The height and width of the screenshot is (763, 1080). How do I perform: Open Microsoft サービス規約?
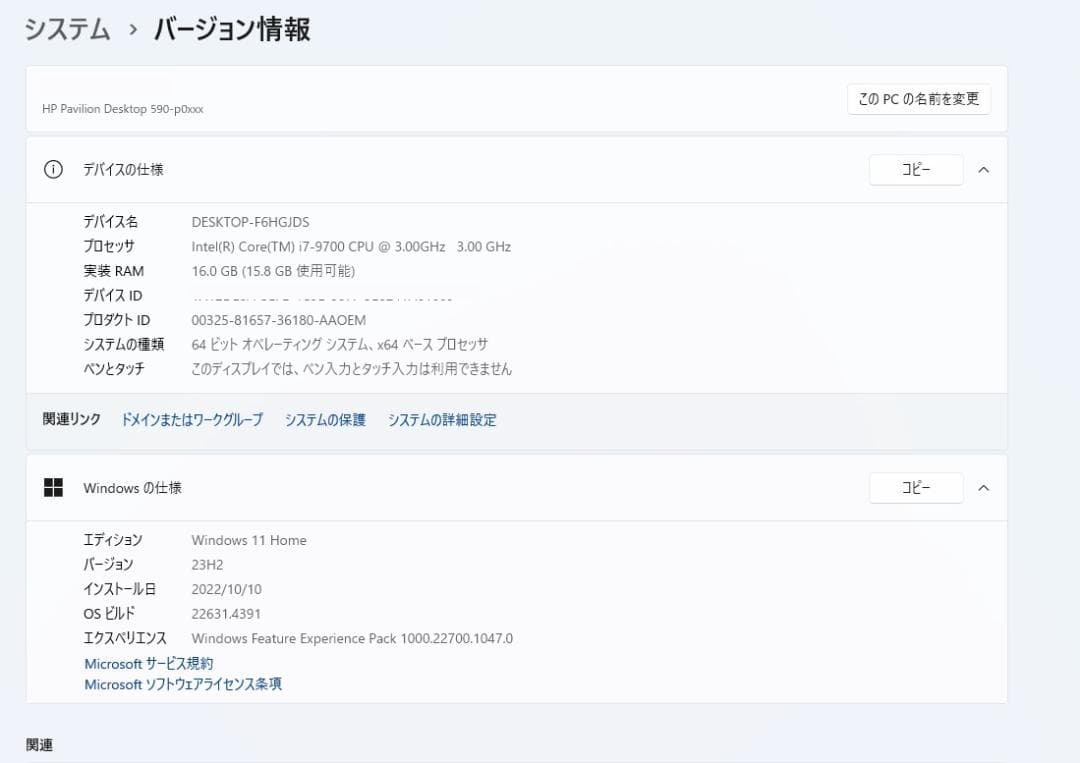coord(148,663)
